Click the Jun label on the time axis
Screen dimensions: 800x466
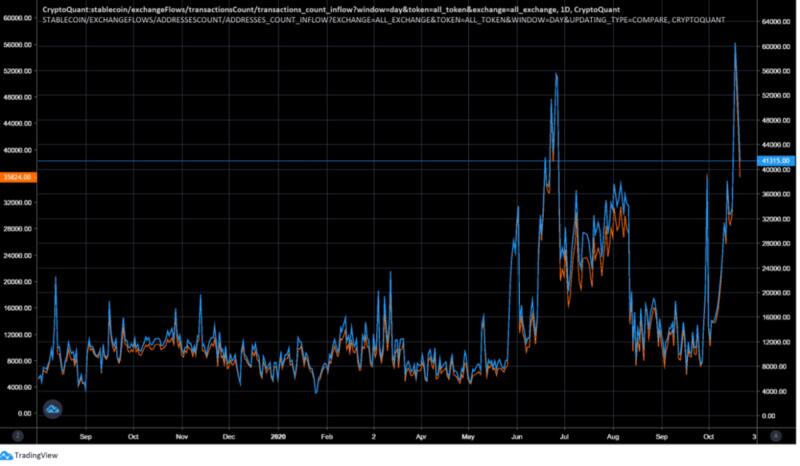pyautogui.click(x=517, y=437)
